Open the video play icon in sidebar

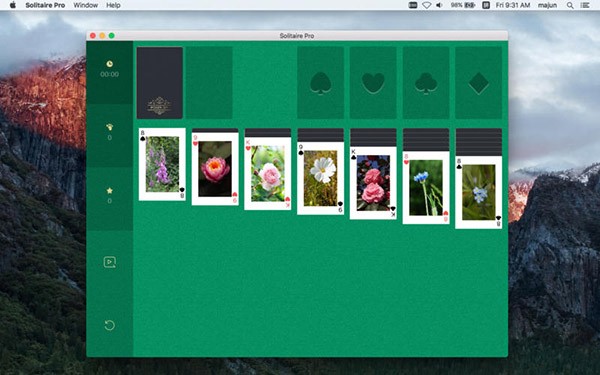click(x=109, y=262)
